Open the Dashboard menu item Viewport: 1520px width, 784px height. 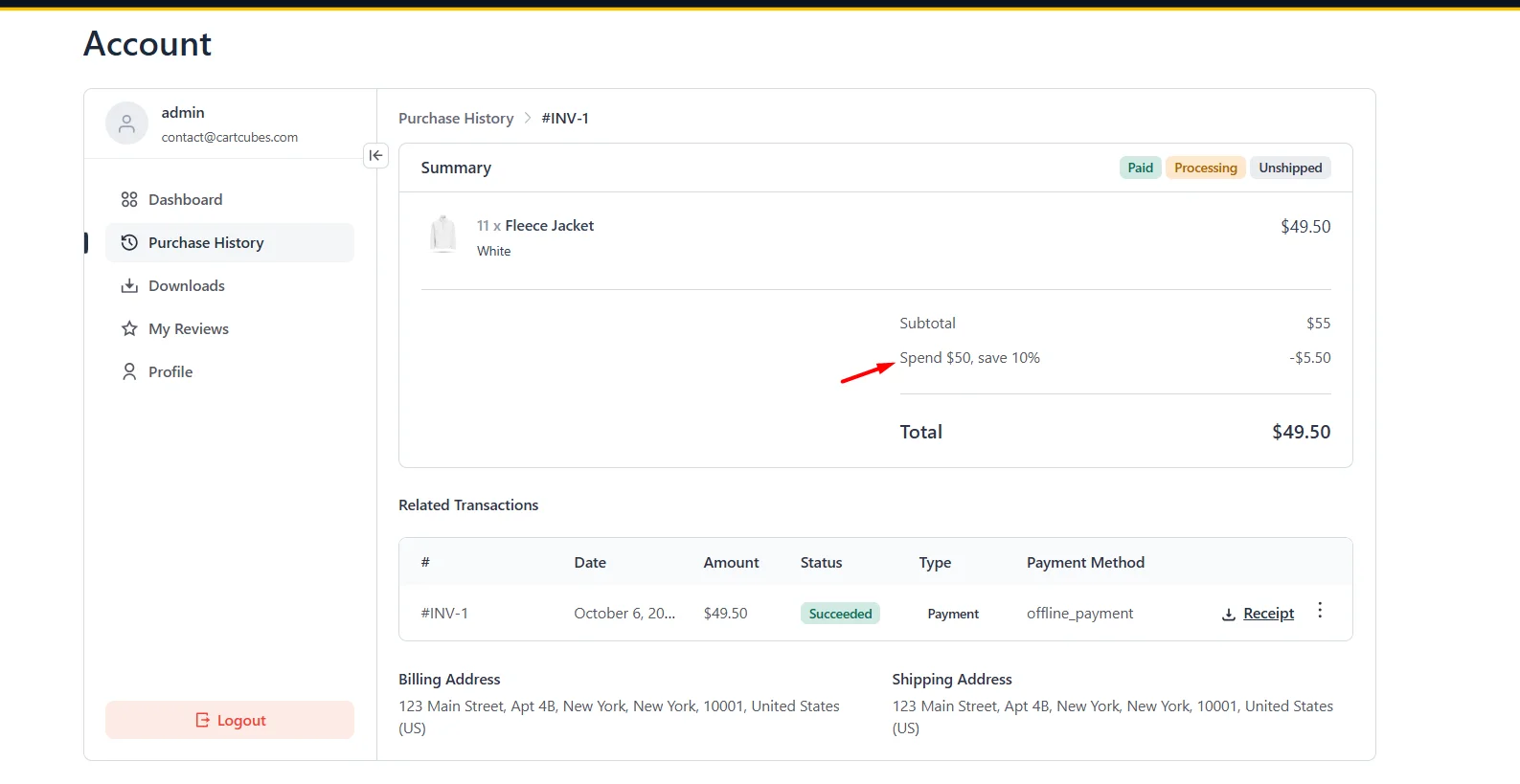(230, 199)
